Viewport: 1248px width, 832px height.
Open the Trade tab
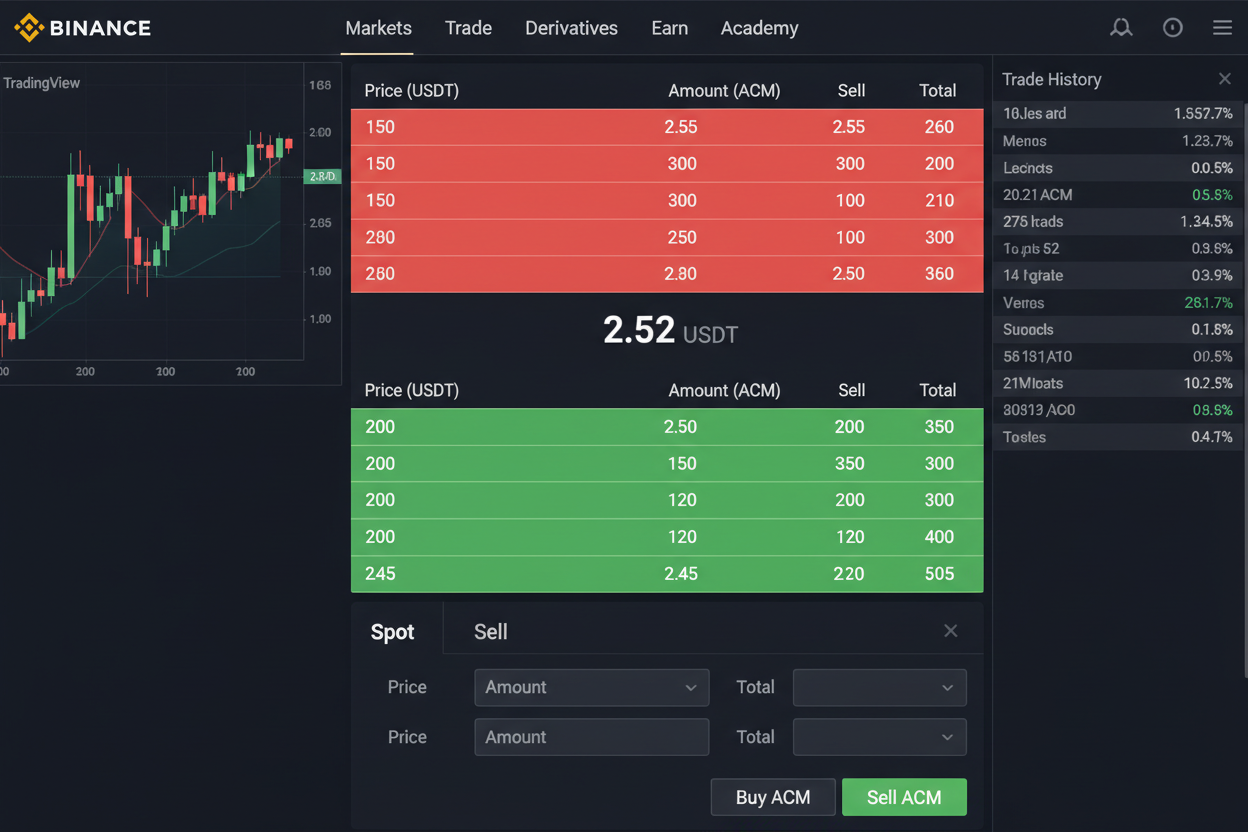[468, 28]
